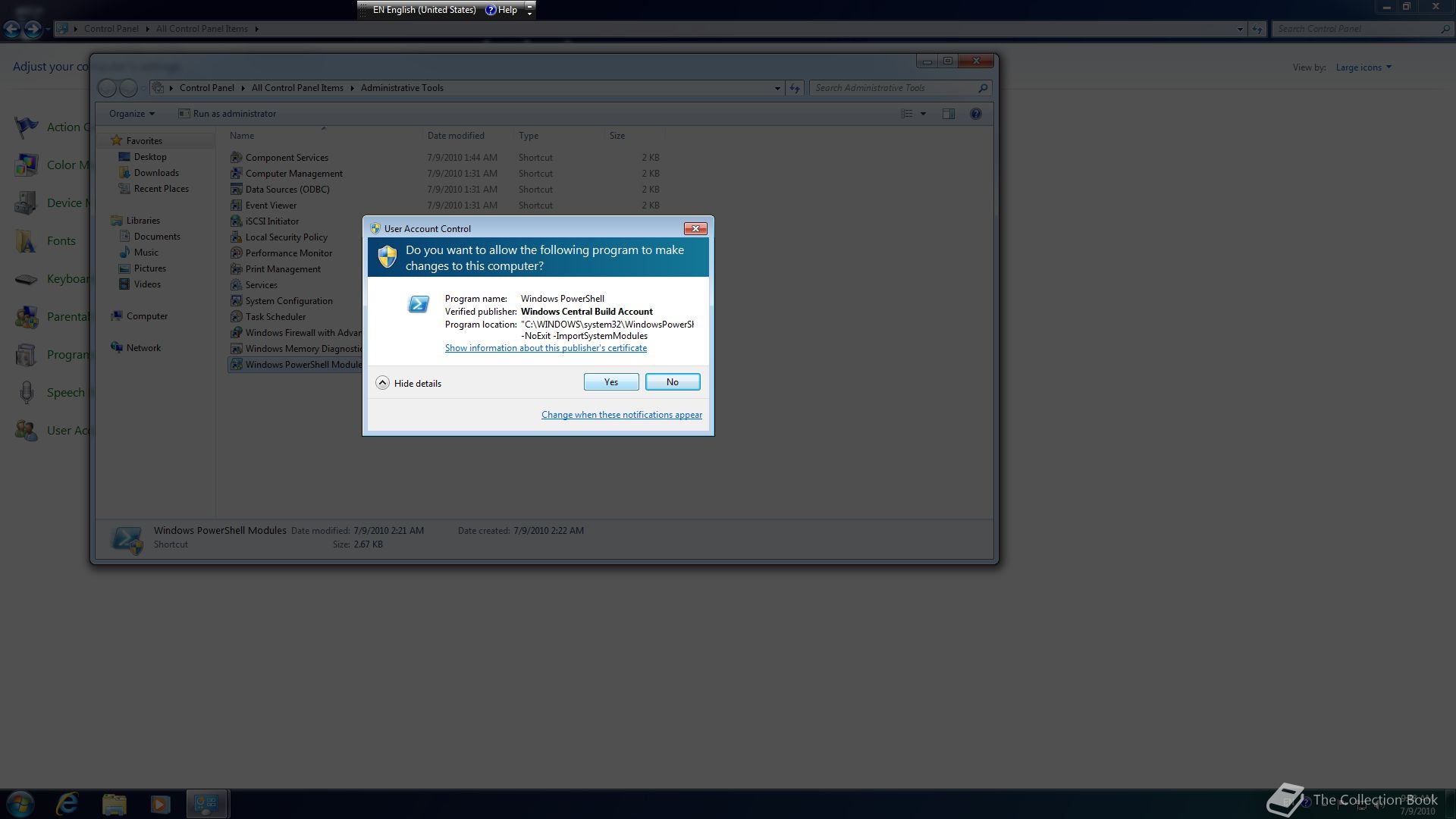Open Windows Explorer folder taskbar icon
Viewport: 1456px width, 819px height.
pos(114,804)
